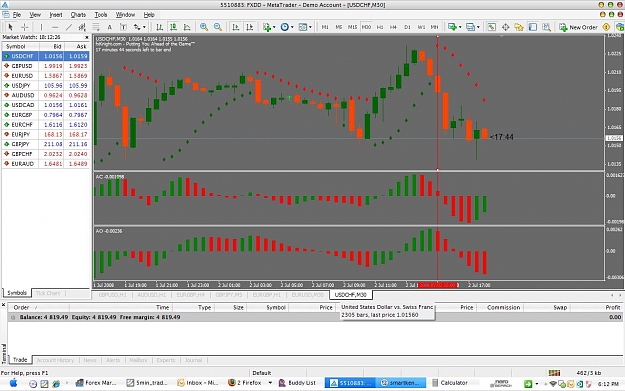625x391 pixels.
Task: Draw a horizontal line tool
Action: [x=55, y=27]
